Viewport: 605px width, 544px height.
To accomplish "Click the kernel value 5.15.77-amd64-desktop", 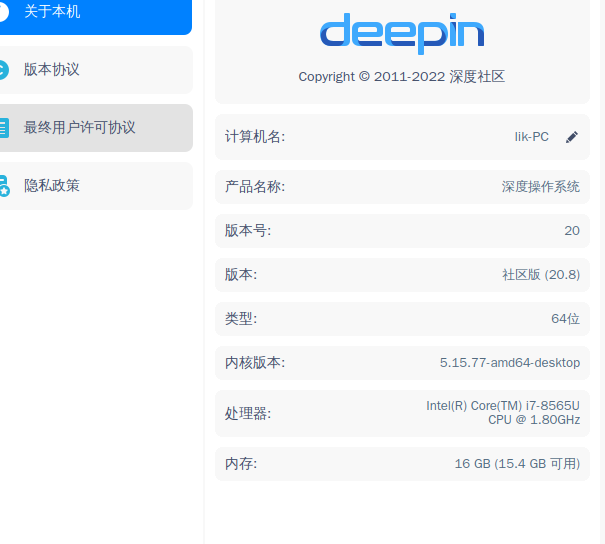I will click(510, 363).
